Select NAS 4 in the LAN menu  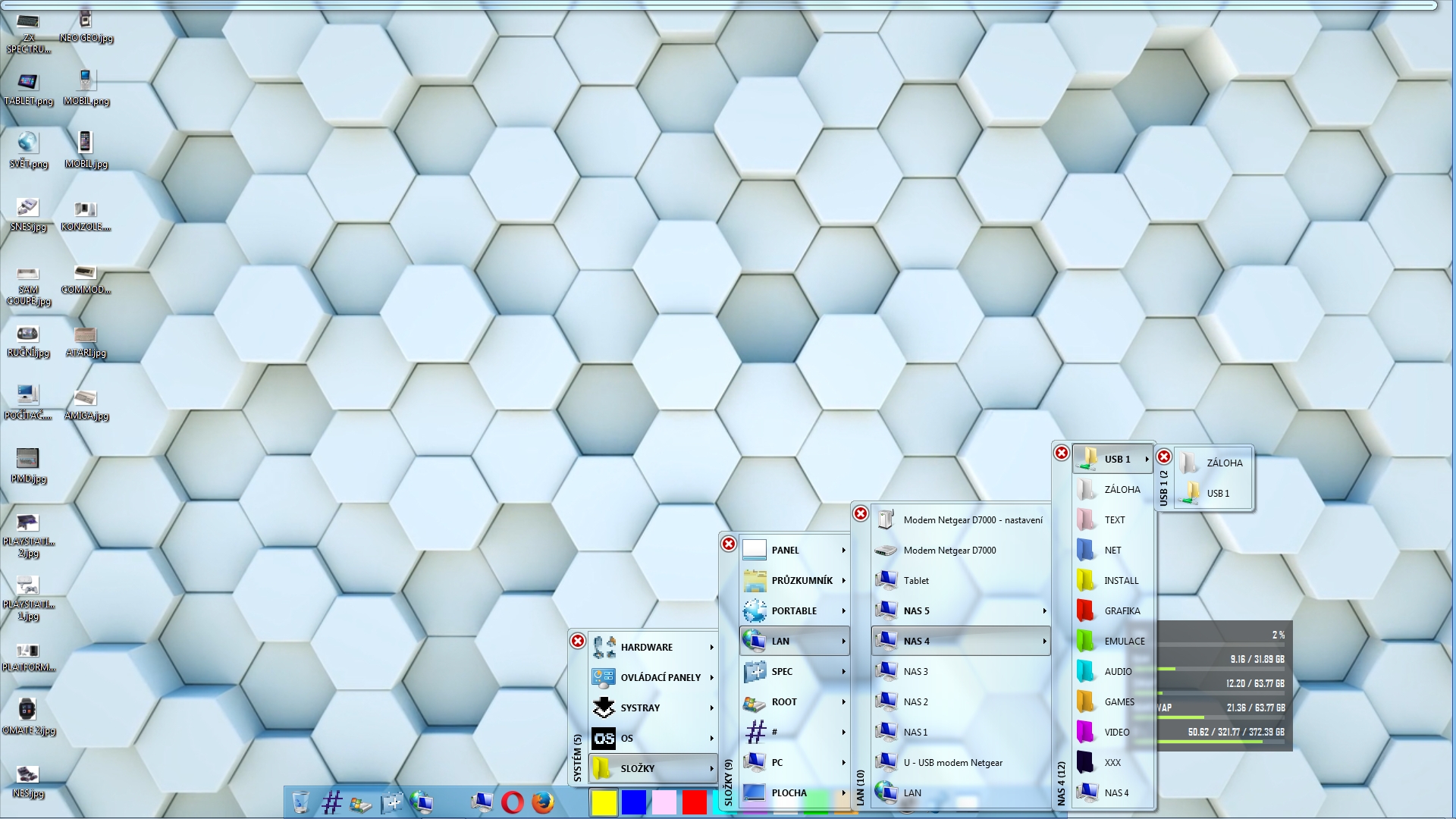pyautogui.click(x=961, y=641)
